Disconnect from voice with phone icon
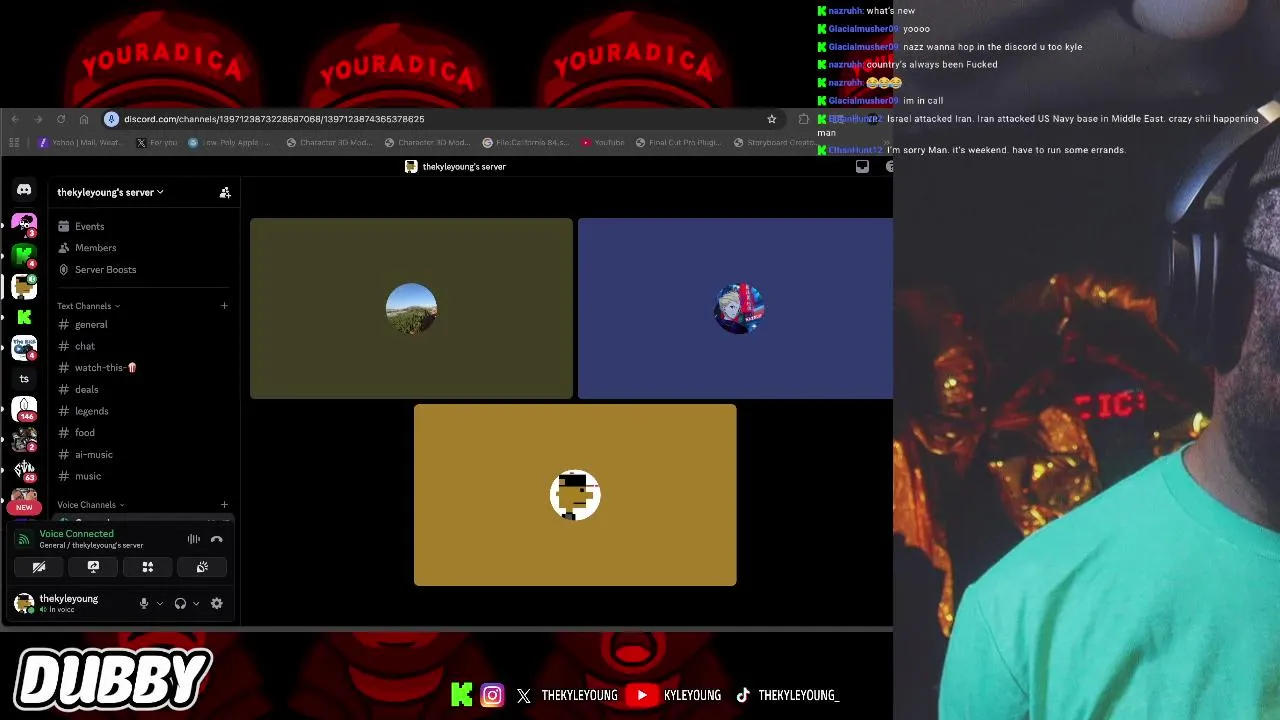Viewport: 1280px width, 720px height. coord(217,539)
